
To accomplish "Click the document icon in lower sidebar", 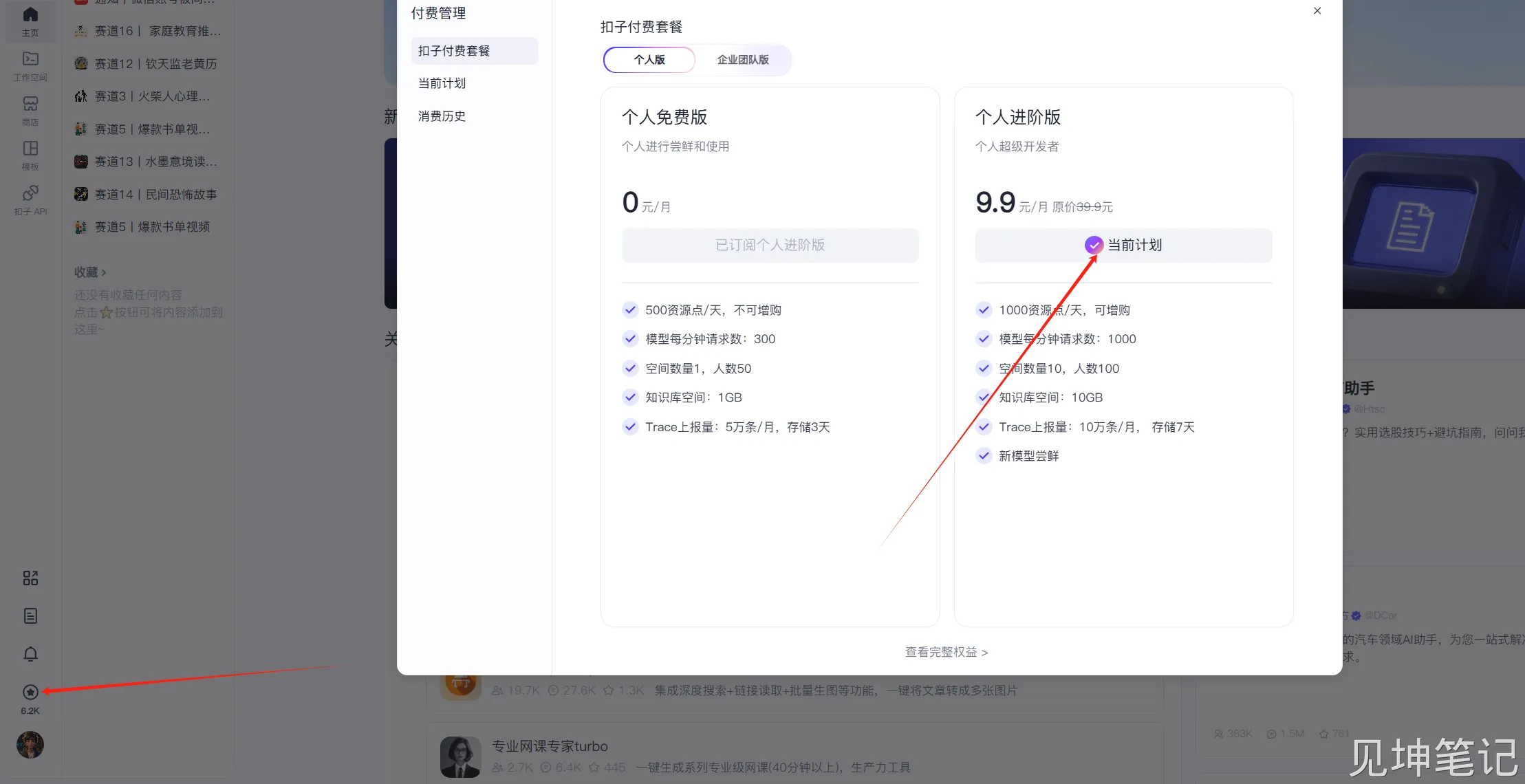I will point(30,616).
